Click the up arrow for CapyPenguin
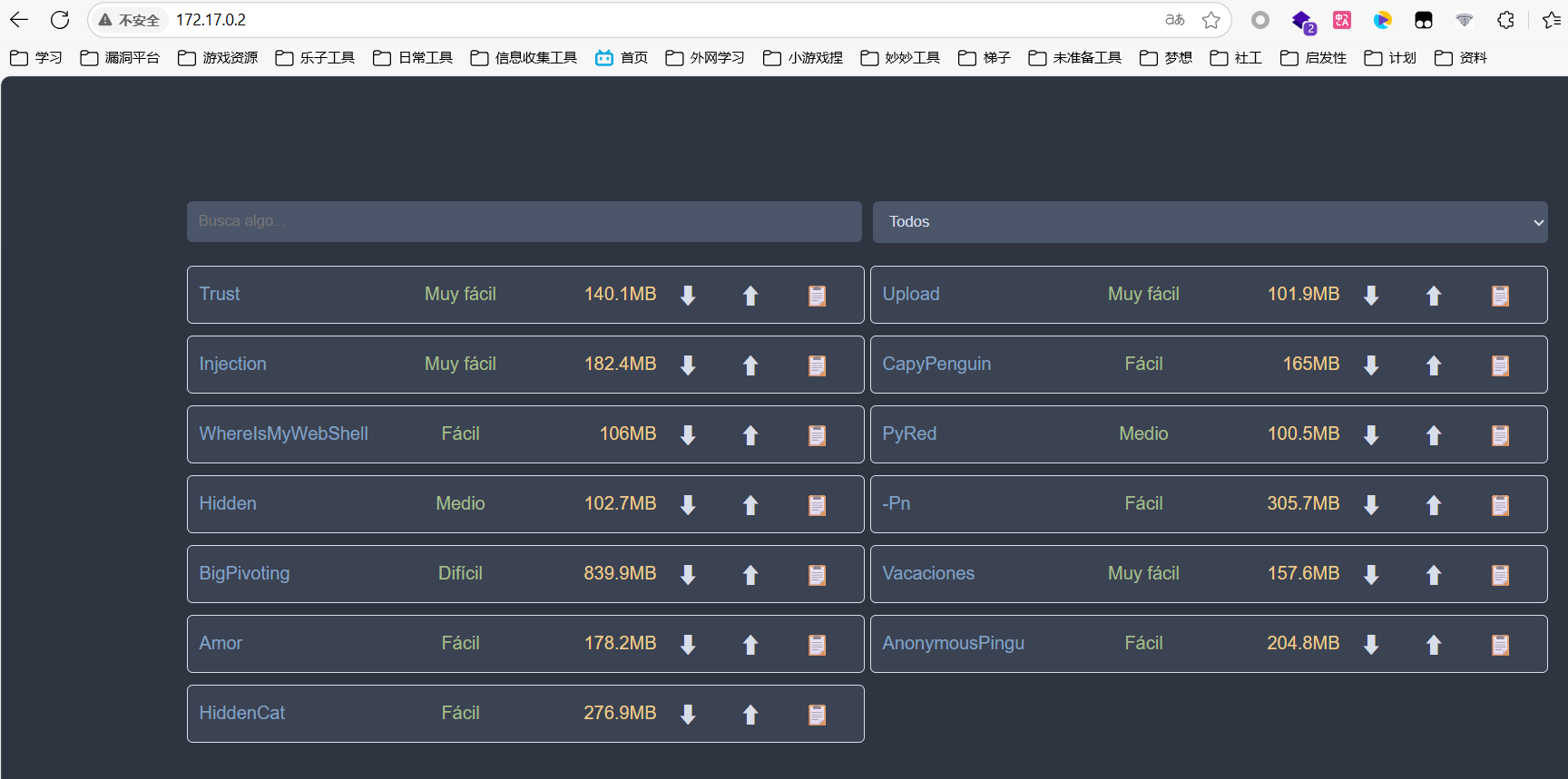The height and width of the screenshot is (779, 1568). pos(1434,365)
